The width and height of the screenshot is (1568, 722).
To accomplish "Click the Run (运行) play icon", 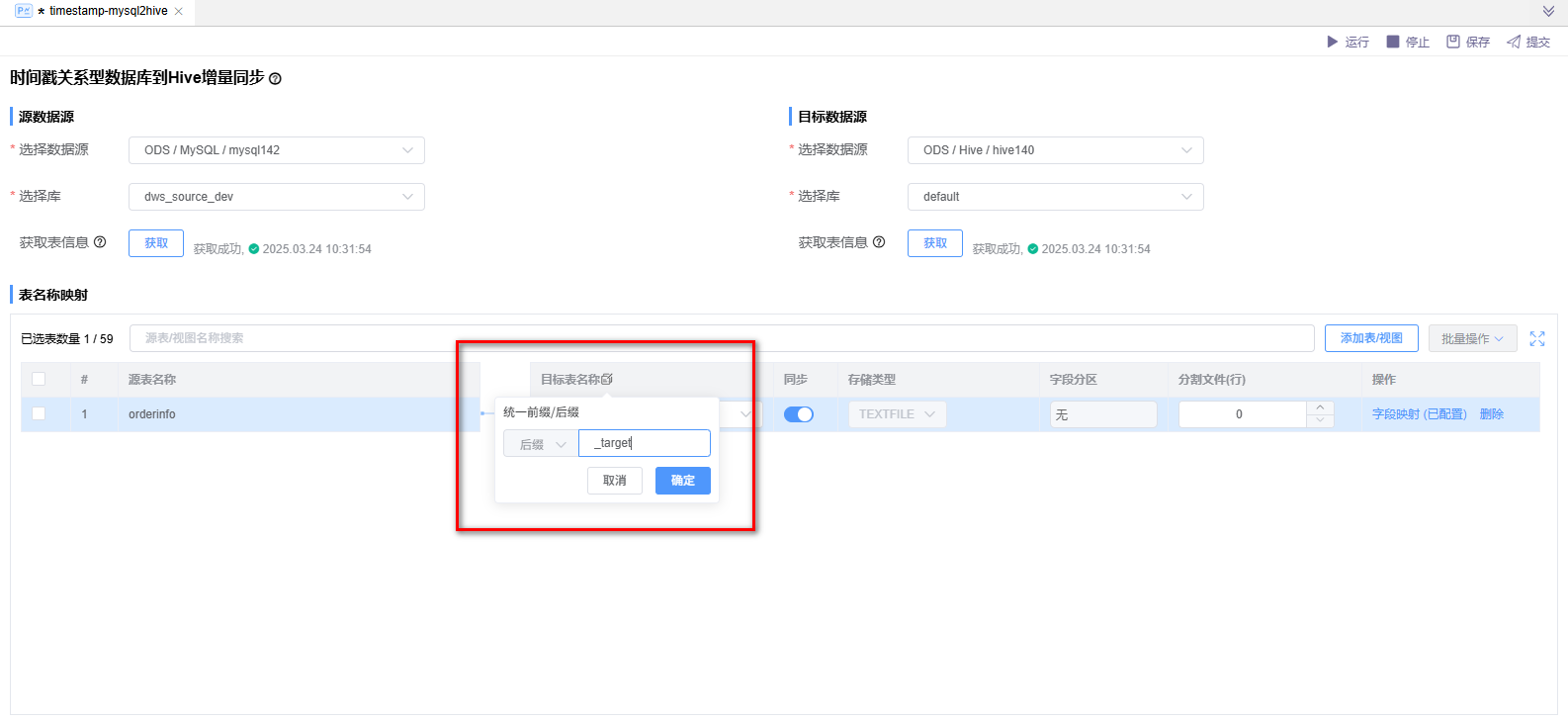I will [x=1332, y=42].
